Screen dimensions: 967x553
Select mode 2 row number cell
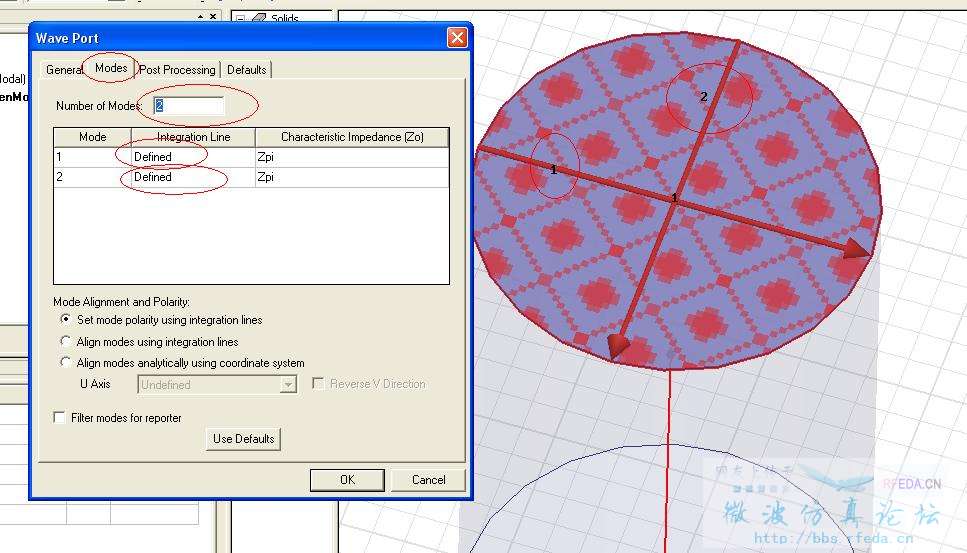coord(93,177)
